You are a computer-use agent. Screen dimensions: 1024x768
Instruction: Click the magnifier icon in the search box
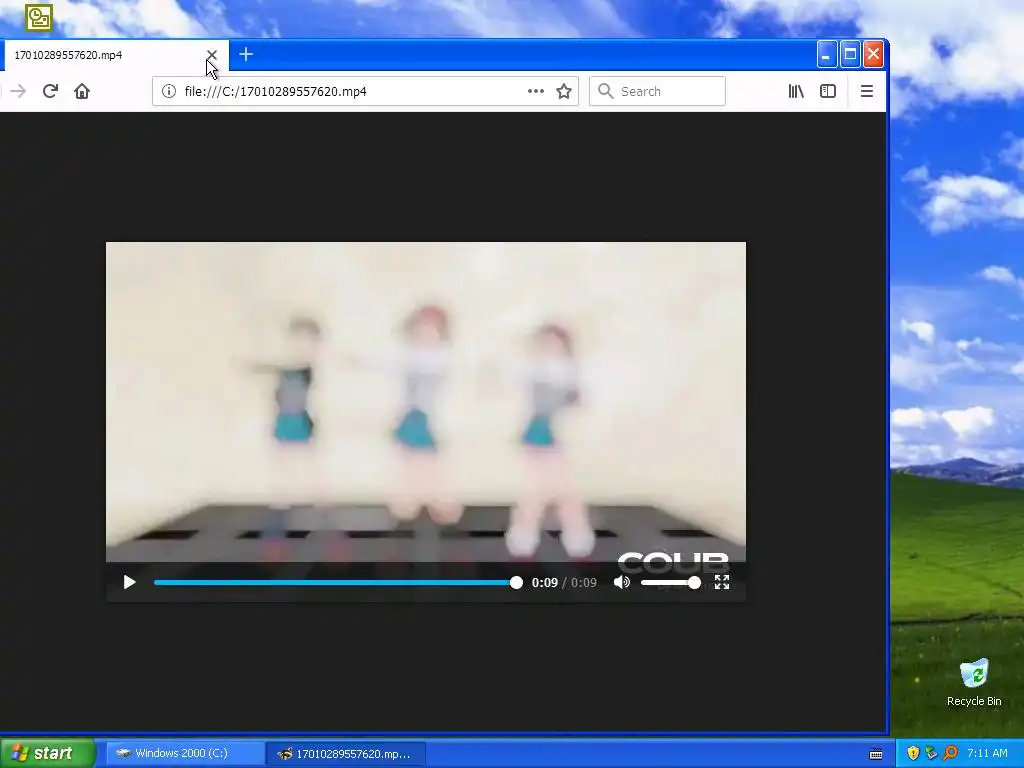pyautogui.click(x=606, y=91)
